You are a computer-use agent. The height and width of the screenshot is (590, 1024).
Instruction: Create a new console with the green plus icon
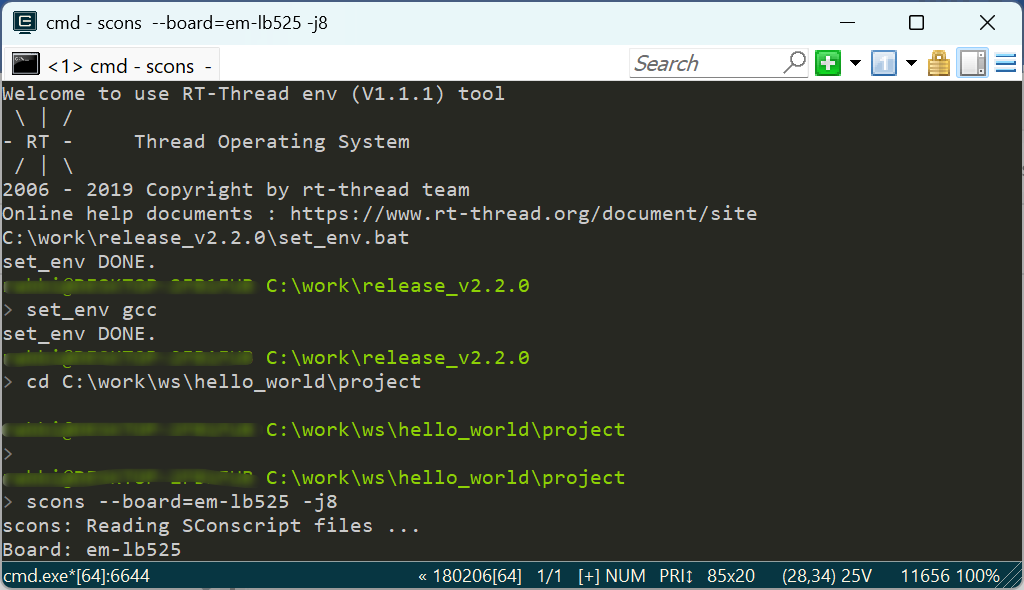[827, 62]
